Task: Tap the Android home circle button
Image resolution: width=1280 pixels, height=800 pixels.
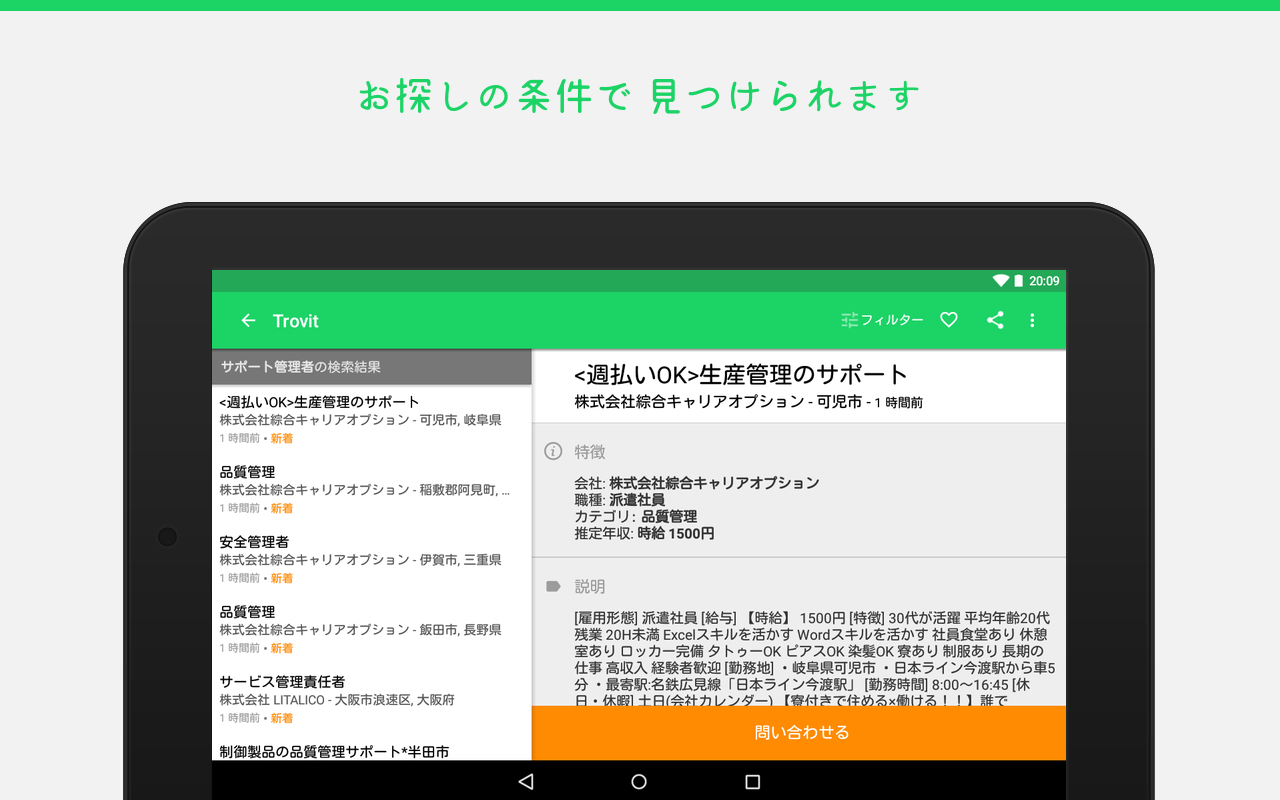Action: [x=639, y=782]
